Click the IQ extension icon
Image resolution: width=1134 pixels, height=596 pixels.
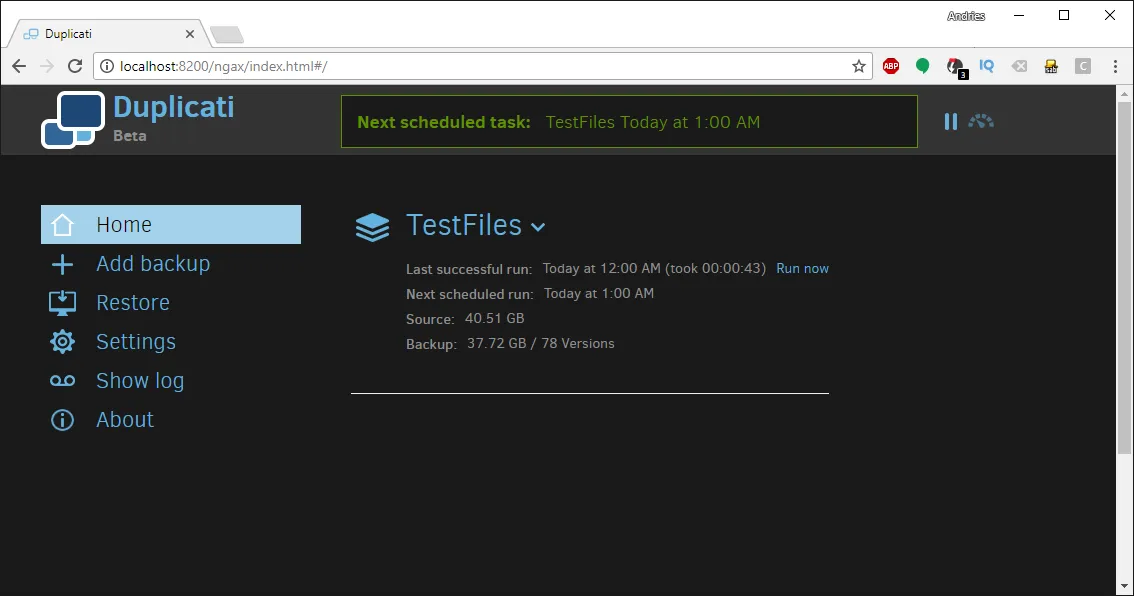coord(986,66)
